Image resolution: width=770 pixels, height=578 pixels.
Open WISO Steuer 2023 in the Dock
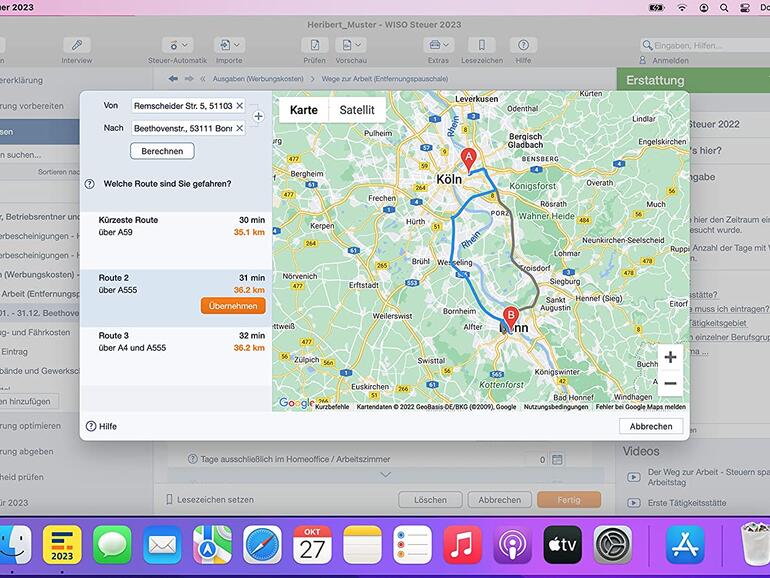(x=62, y=545)
